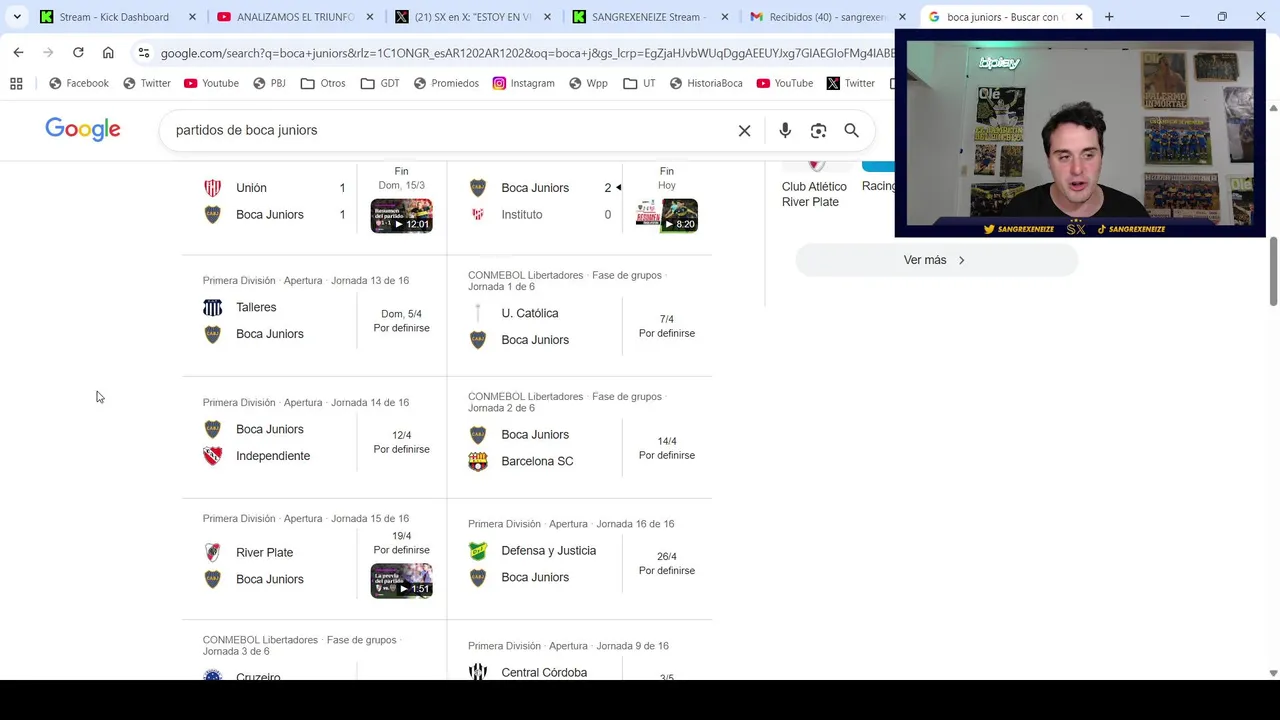Open the PBJ bookmark

(x=269, y=83)
